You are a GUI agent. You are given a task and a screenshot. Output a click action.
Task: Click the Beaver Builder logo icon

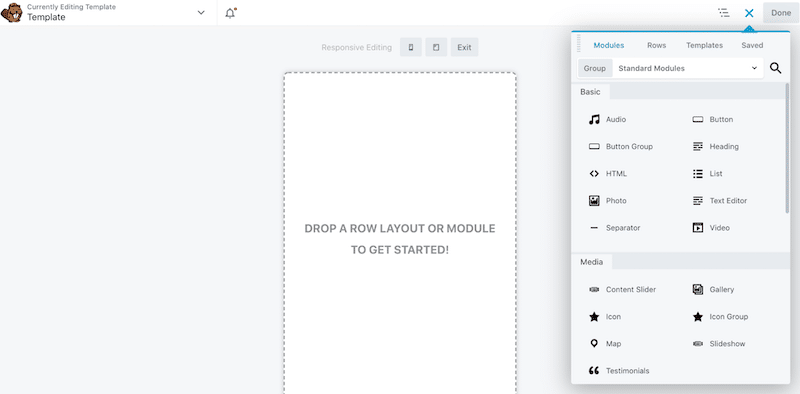click(11, 13)
